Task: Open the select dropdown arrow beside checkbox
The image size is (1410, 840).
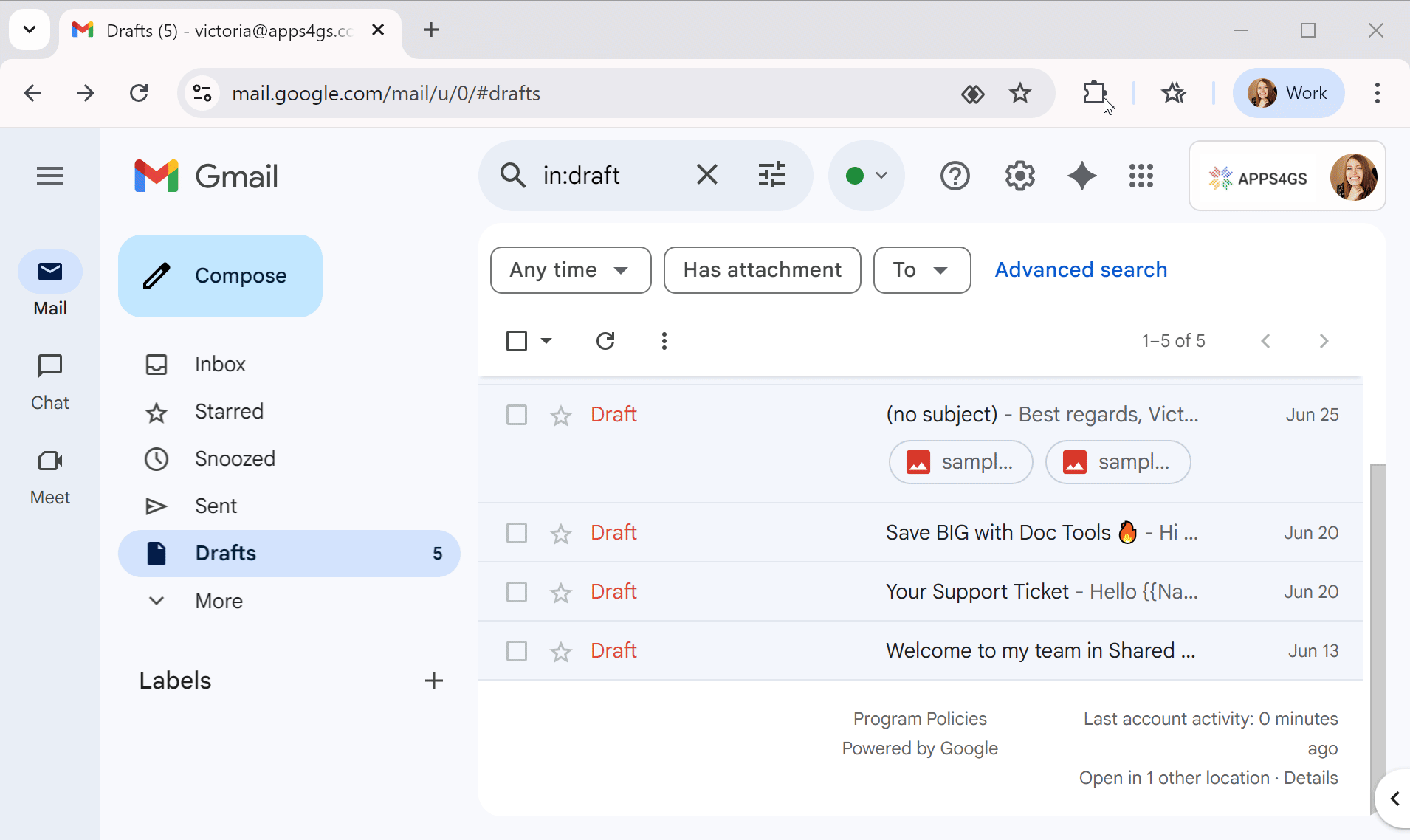Action: 546,341
